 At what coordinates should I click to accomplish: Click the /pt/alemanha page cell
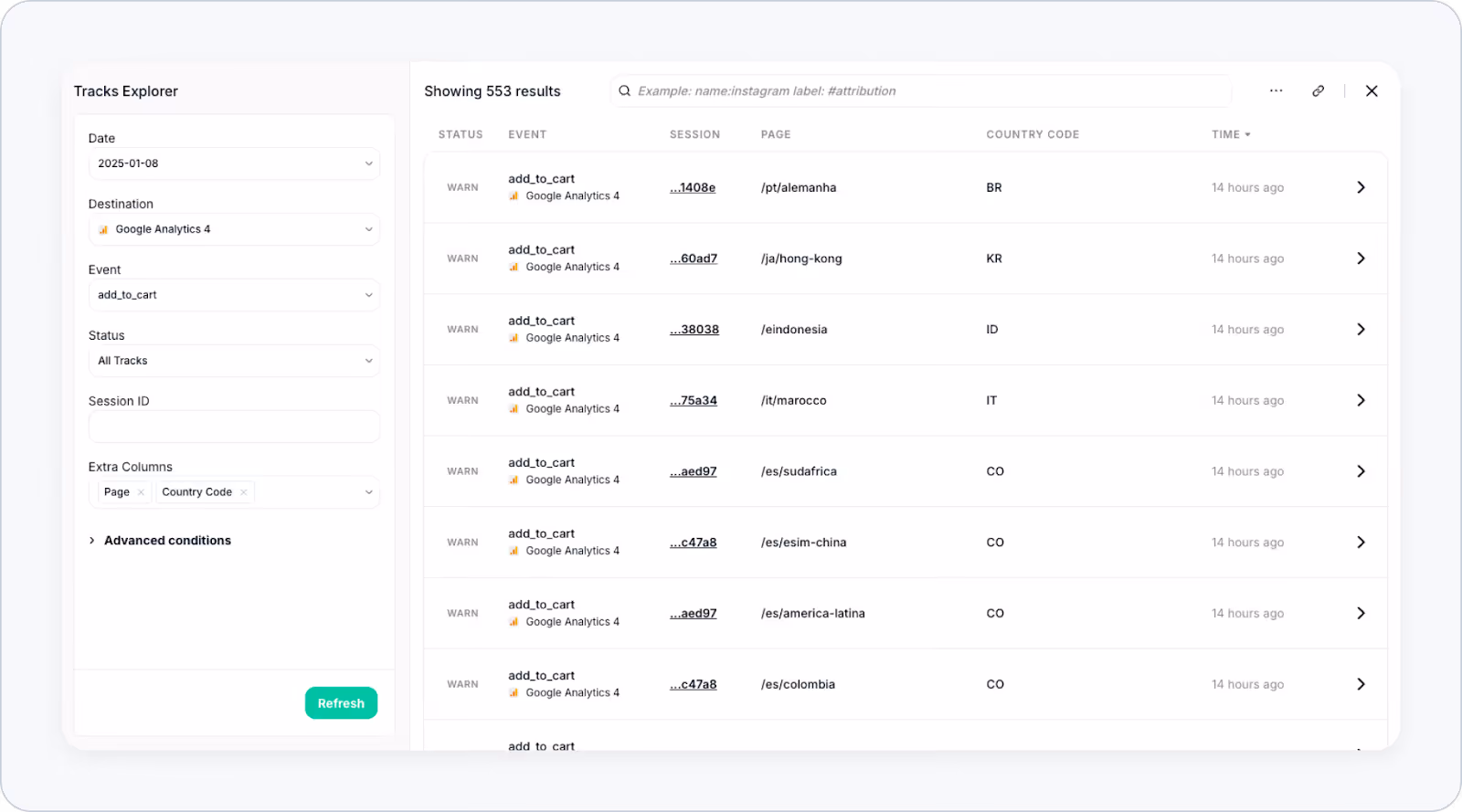pos(799,187)
